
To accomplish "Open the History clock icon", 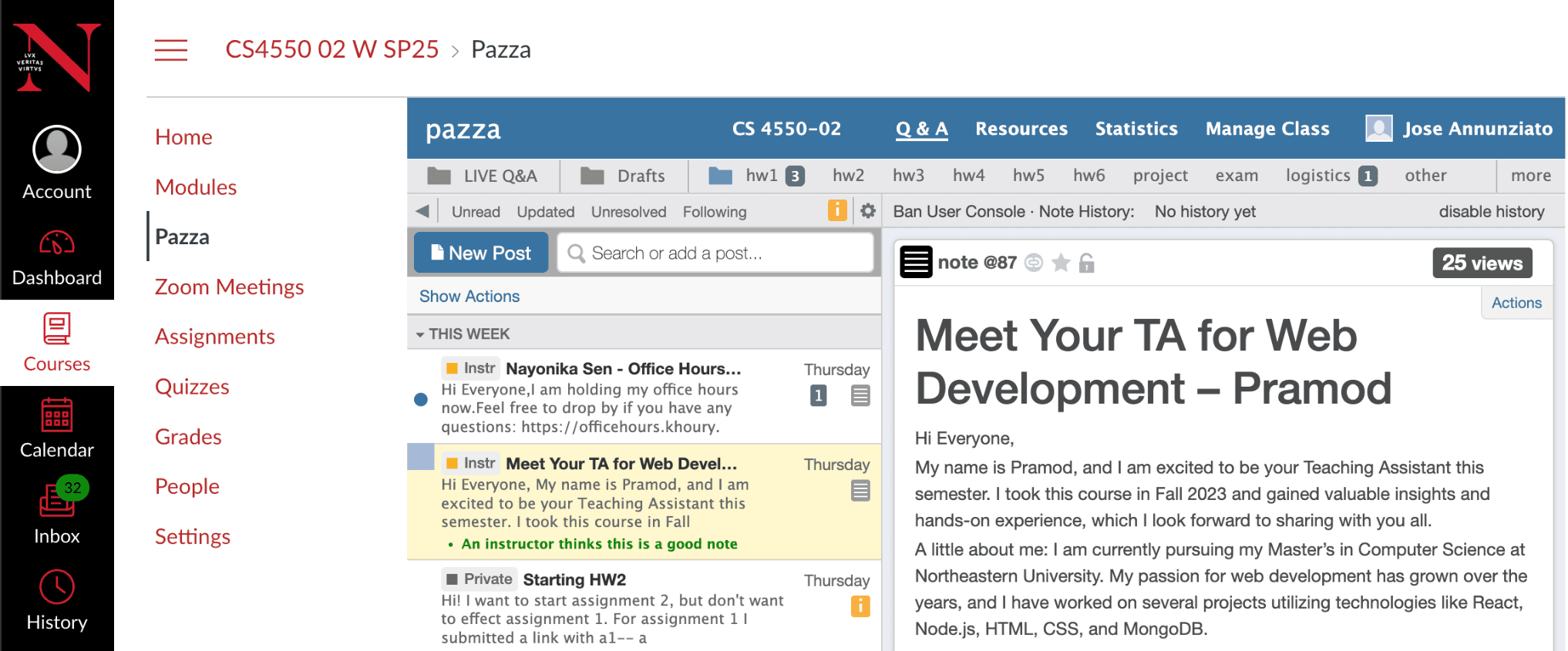I will click(x=57, y=588).
